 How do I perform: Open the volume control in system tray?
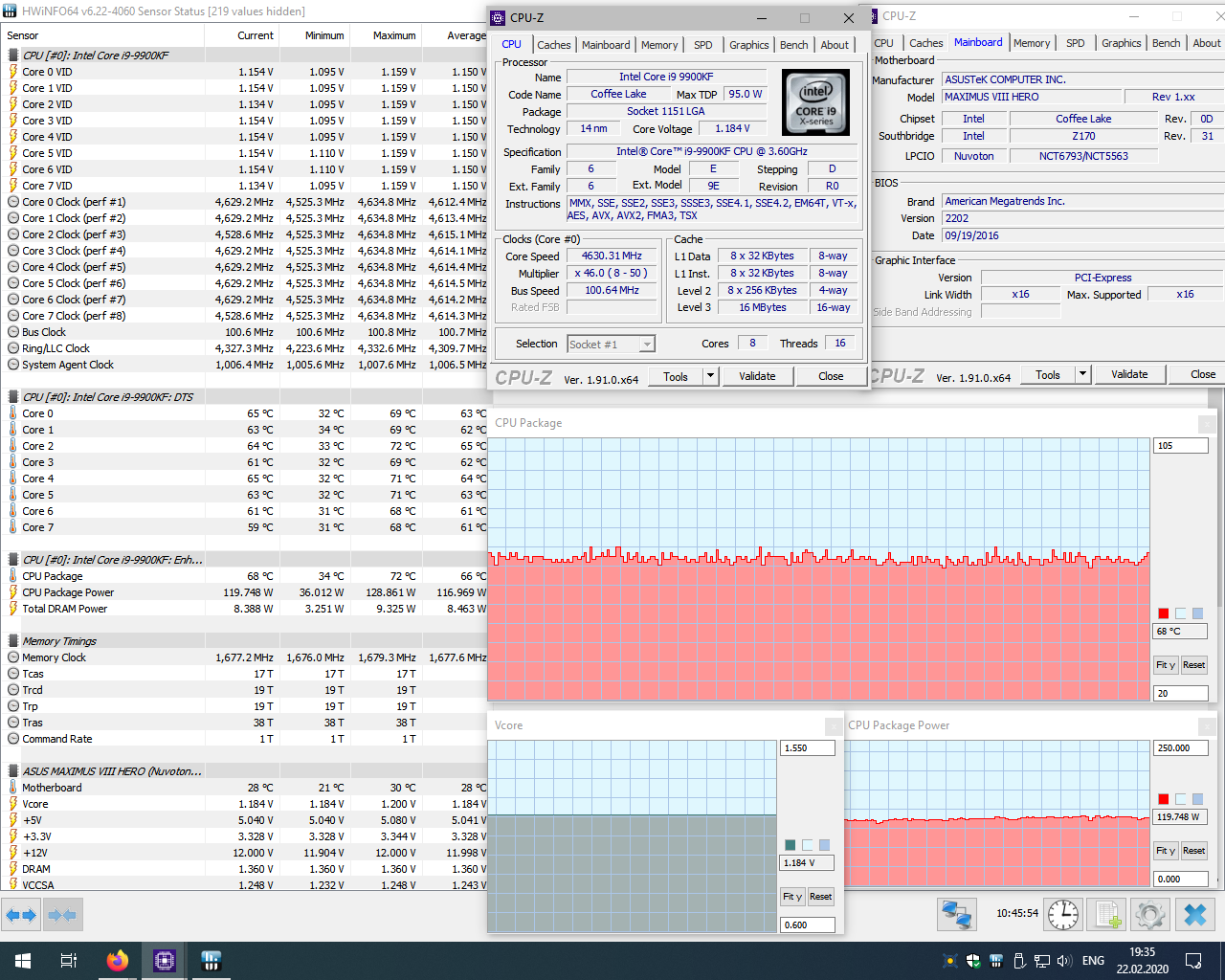point(1064,961)
